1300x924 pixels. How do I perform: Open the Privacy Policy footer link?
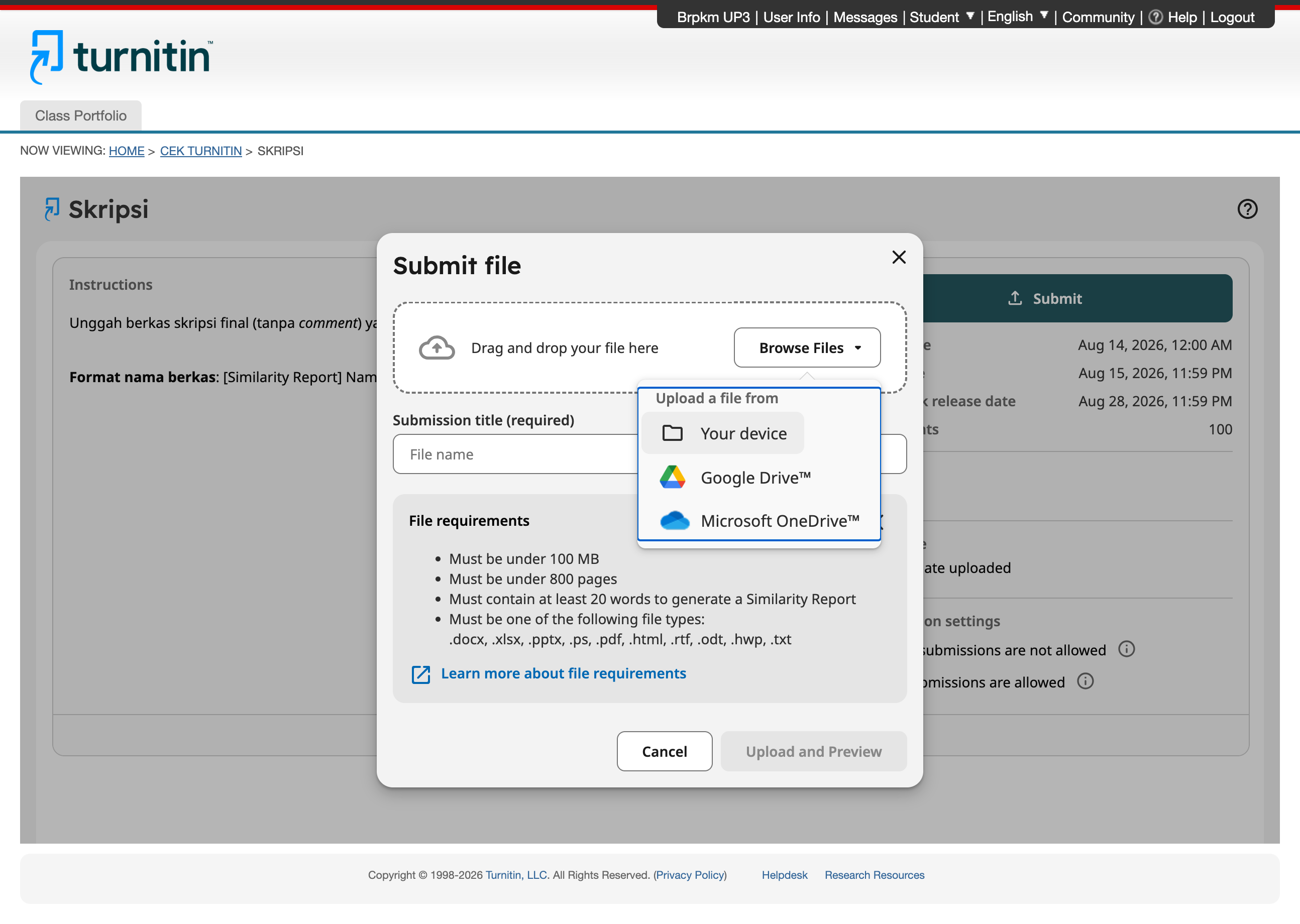point(690,875)
